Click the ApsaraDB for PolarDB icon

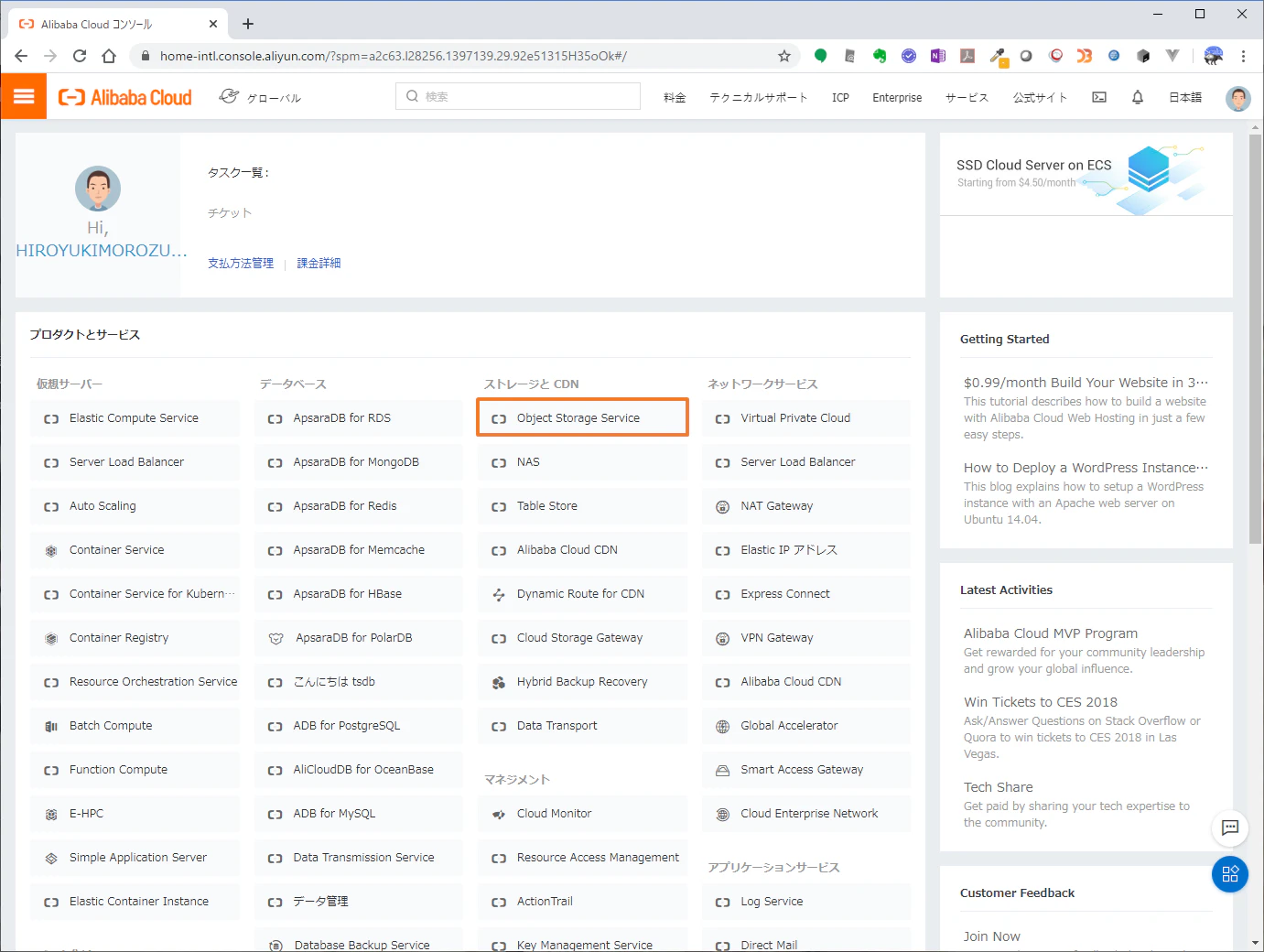click(275, 639)
